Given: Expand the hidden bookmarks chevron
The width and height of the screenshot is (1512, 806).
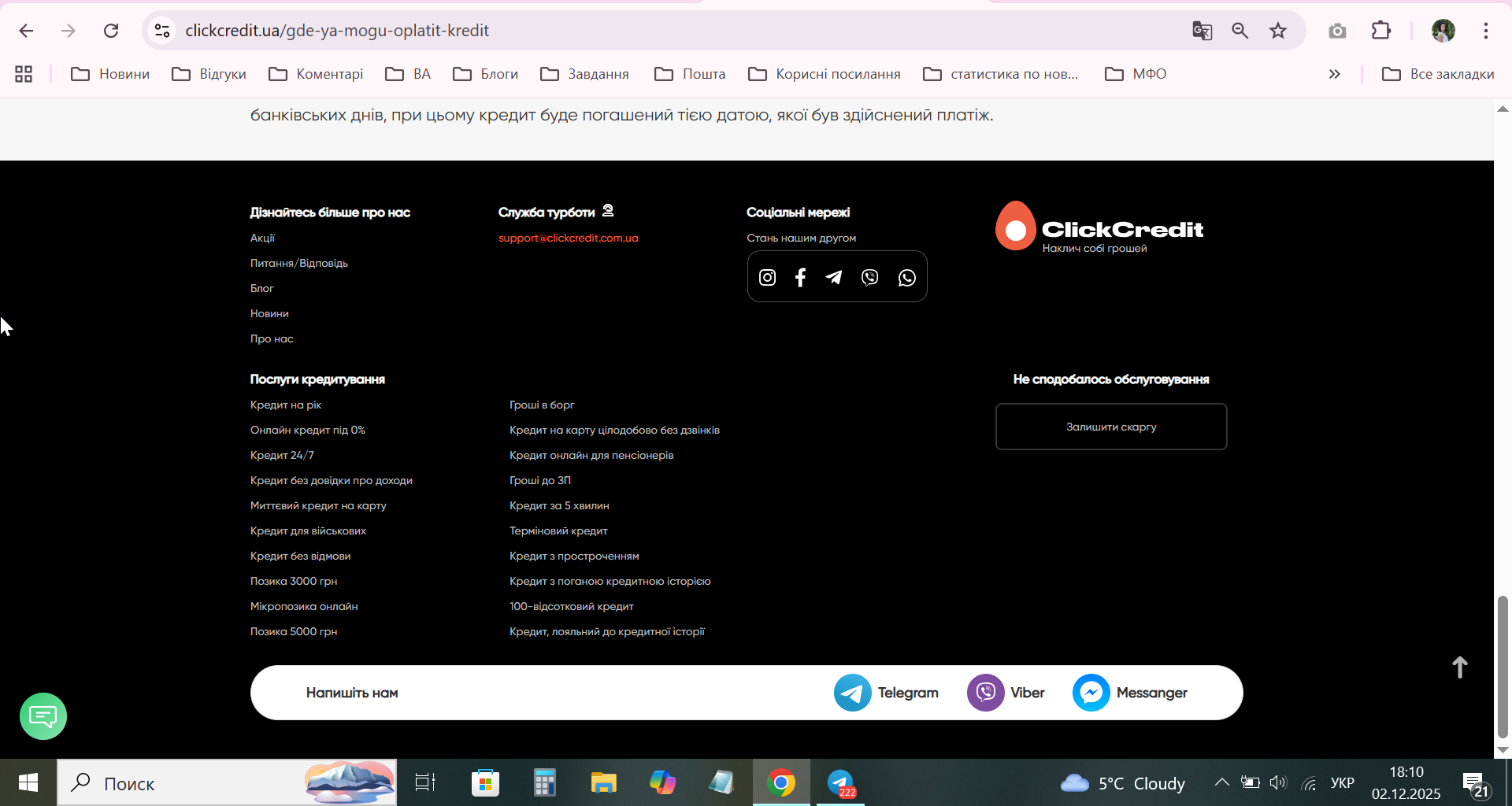Looking at the screenshot, I should [1335, 74].
